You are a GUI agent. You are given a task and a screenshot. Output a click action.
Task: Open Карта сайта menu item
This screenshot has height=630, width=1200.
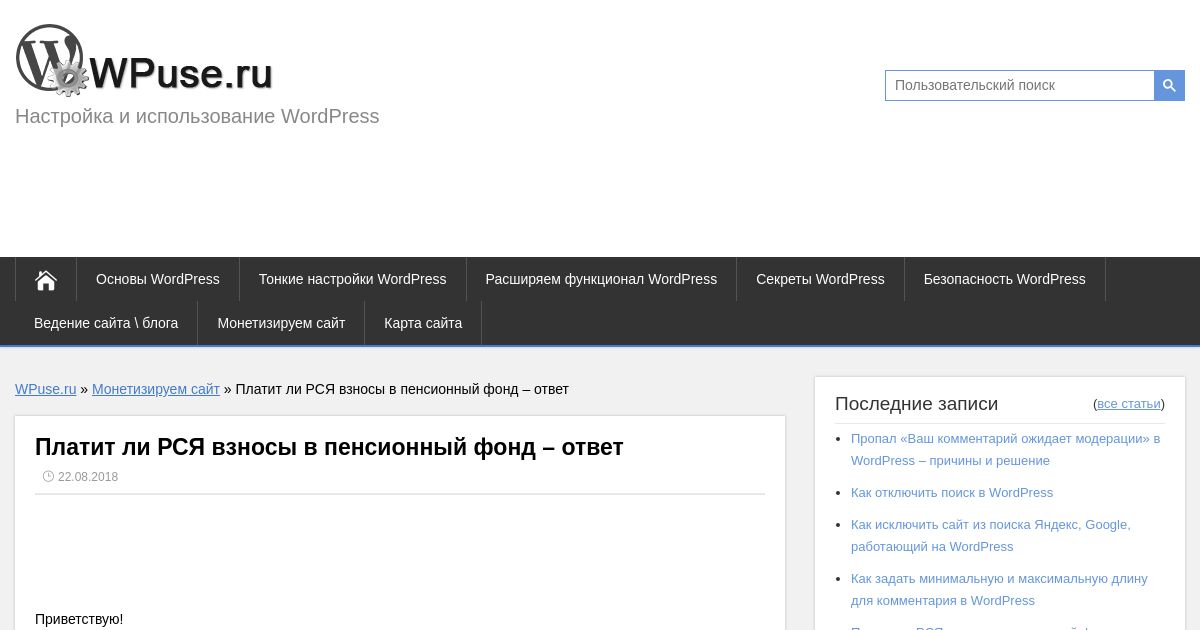point(423,323)
